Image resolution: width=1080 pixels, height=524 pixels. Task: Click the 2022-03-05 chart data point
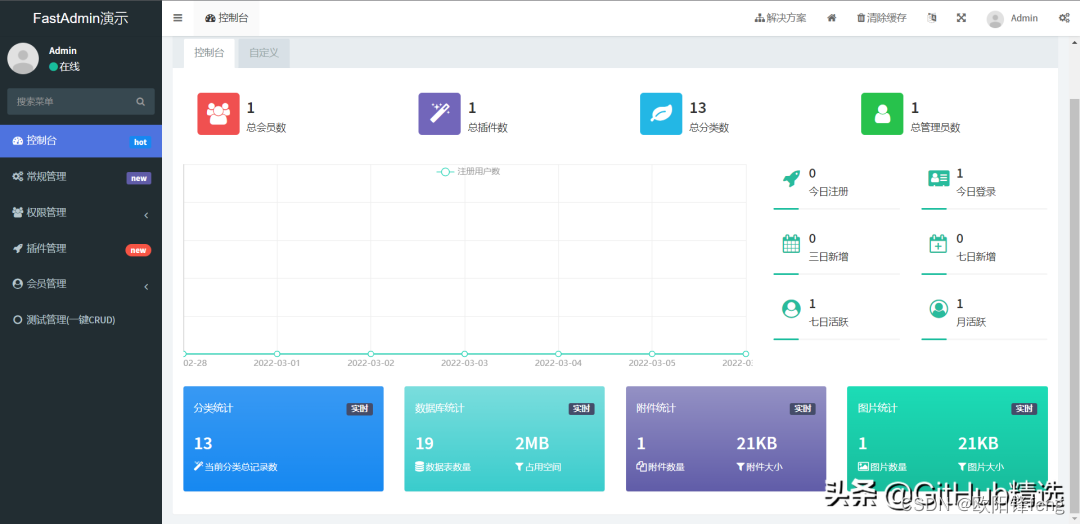click(x=652, y=354)
